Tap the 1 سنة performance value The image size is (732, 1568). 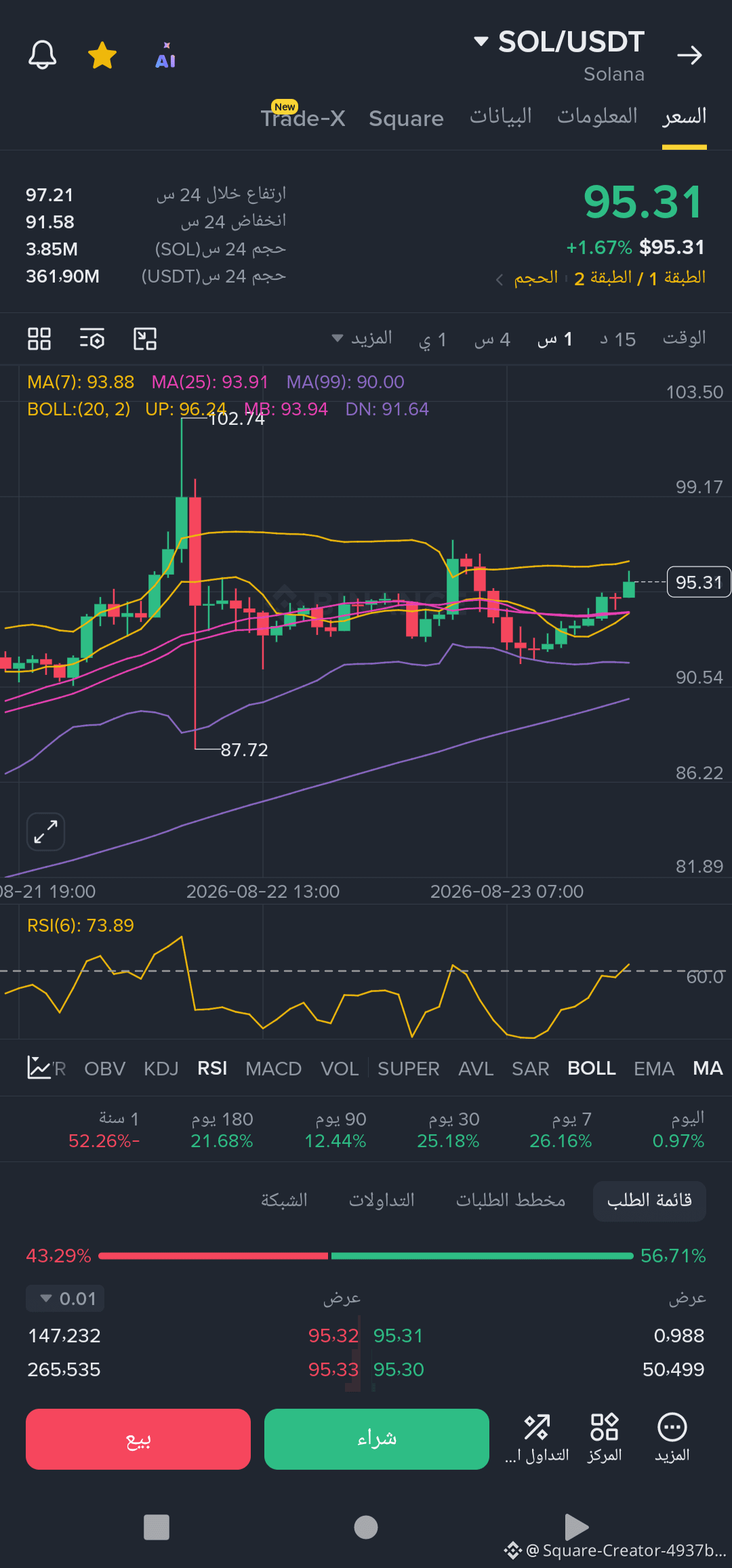click(x=104, y=1141)
